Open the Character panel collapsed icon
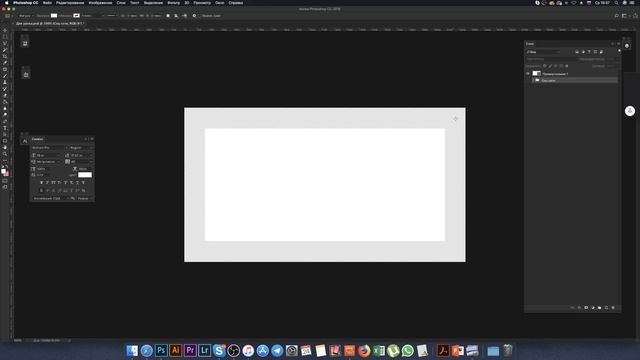Screen dimensions: 640x360 click(24, 141)
